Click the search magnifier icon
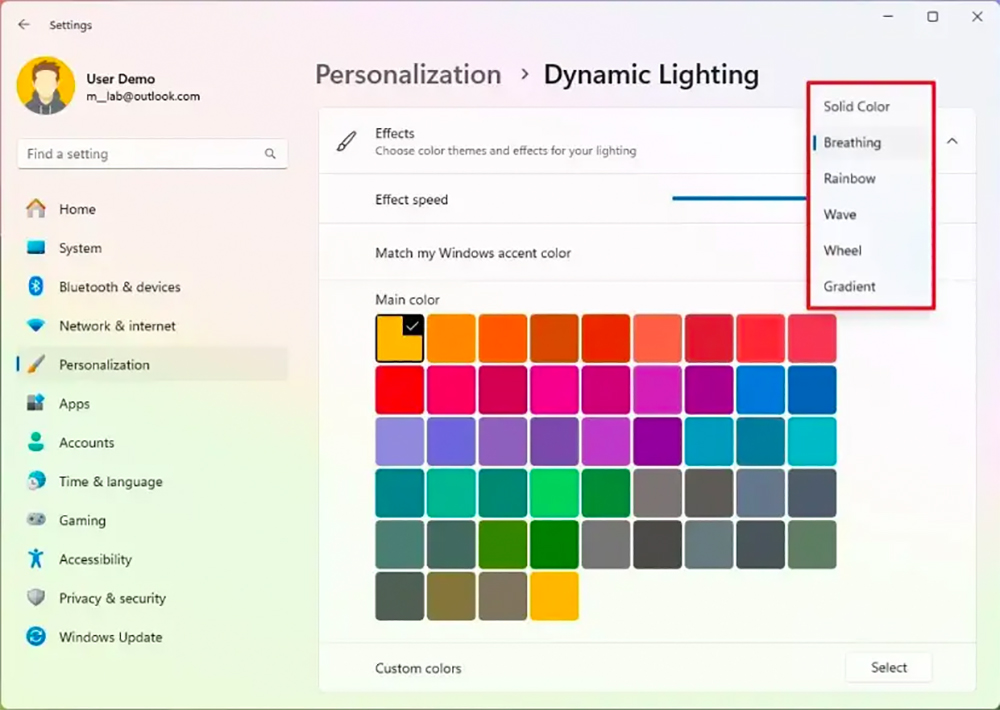Image resolution: width=1000 pixels, height=710 pixels. tap(270, 154)
